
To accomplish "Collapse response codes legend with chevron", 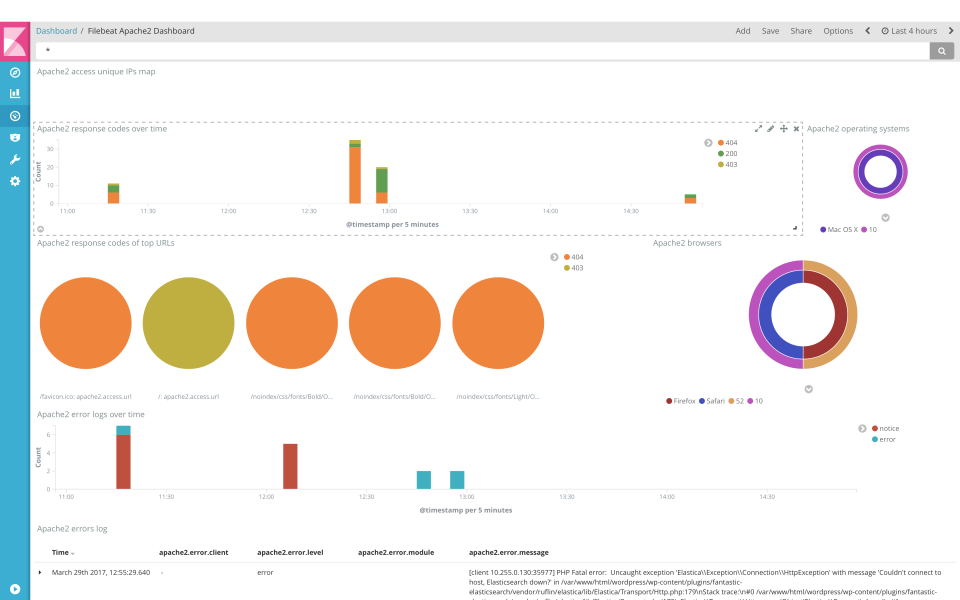I will (708, 142).
